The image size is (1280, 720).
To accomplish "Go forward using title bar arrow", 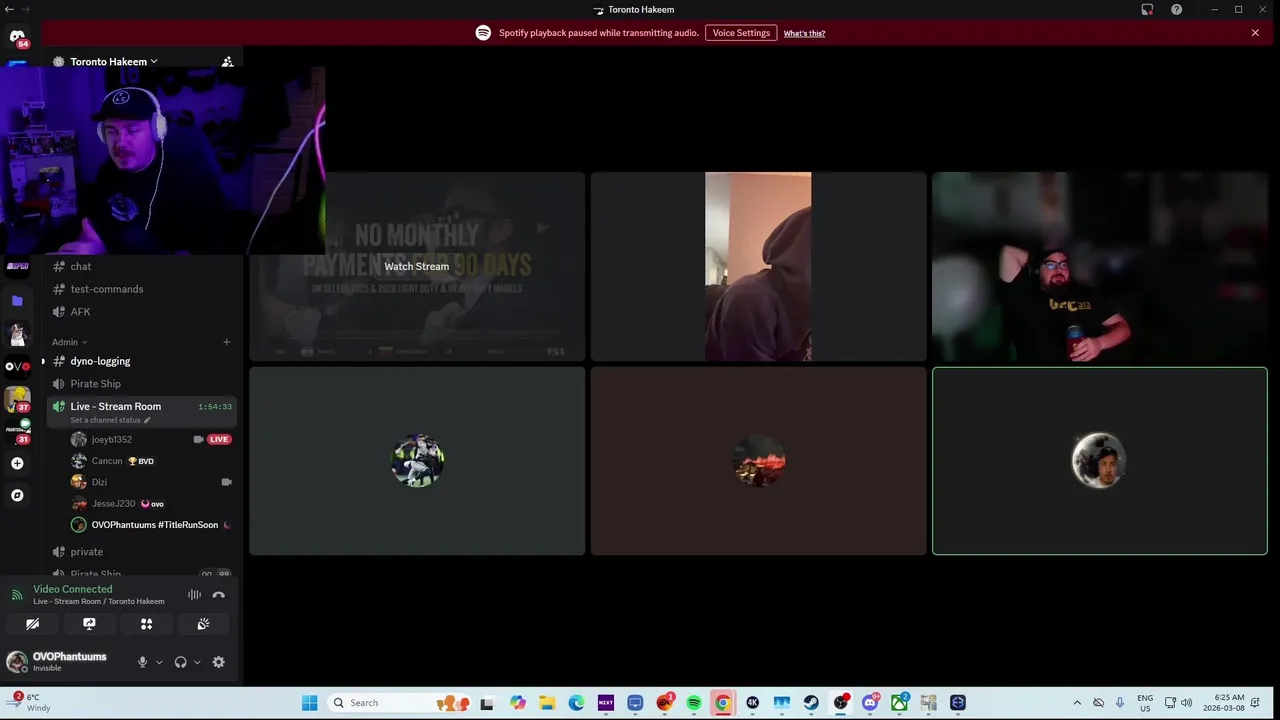I will click(x=25, y=9).
